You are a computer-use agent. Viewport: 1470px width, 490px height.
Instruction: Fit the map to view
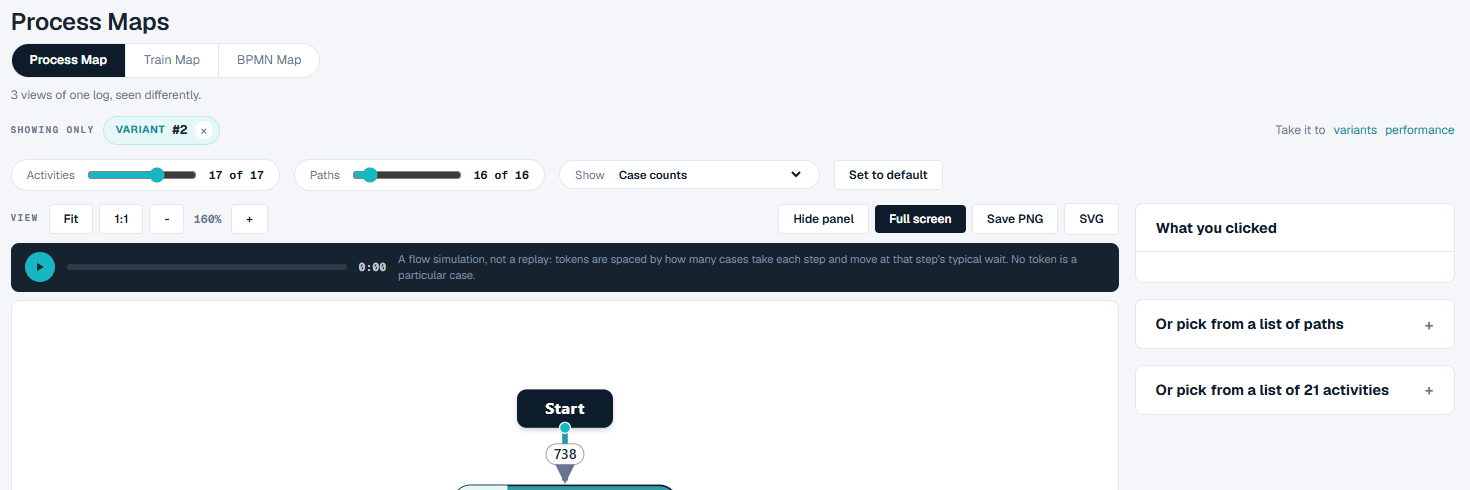coord(71,219)
